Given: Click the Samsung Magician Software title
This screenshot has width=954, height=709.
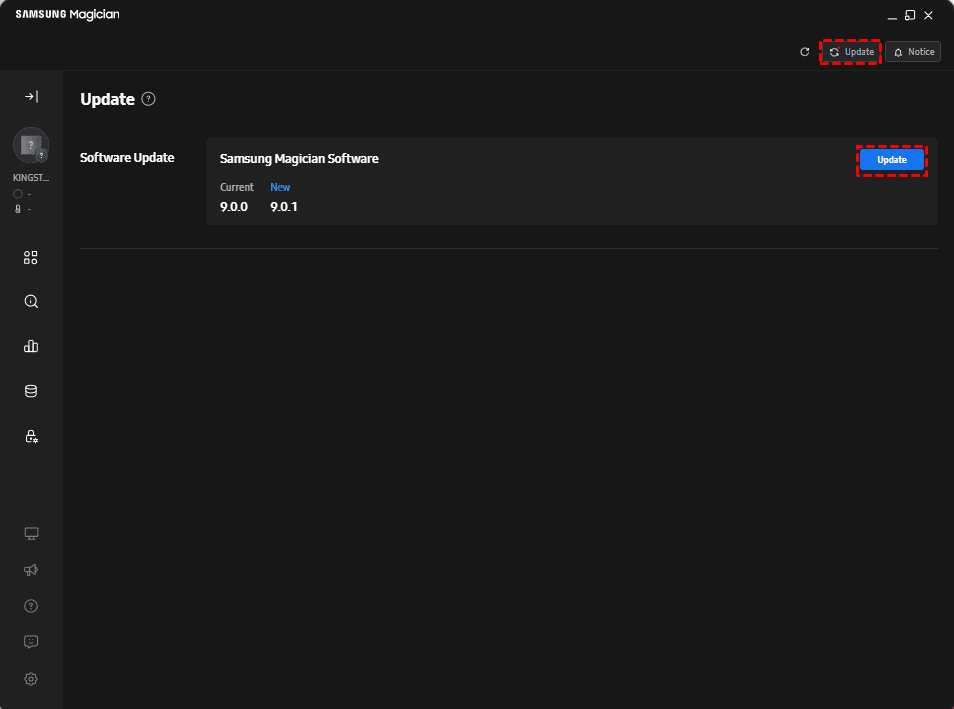Looking at the screenshot, I should click(x=299, y=159).
